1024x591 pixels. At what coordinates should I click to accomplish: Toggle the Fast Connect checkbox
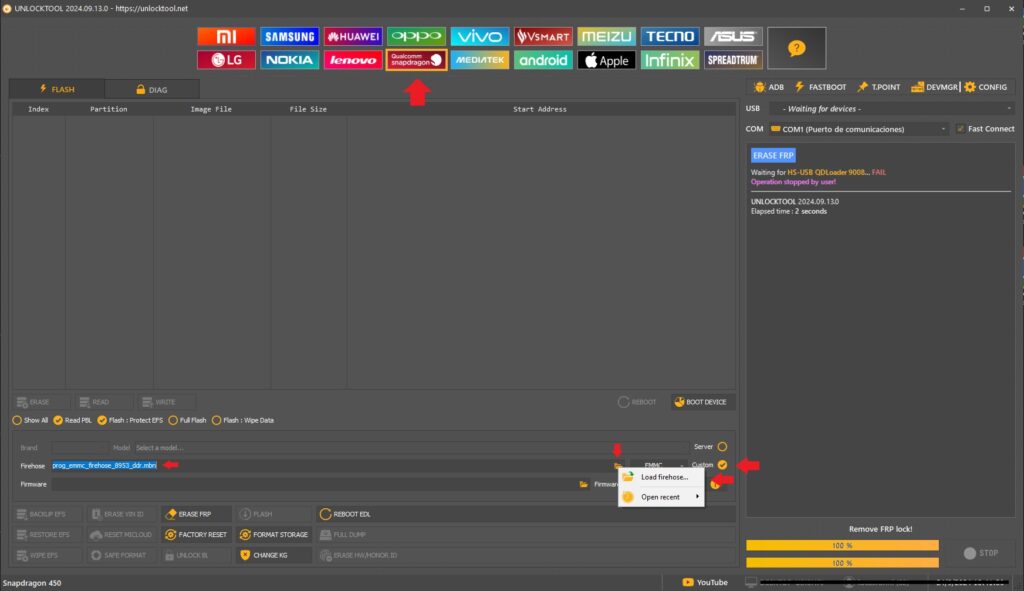pos(961,129)
